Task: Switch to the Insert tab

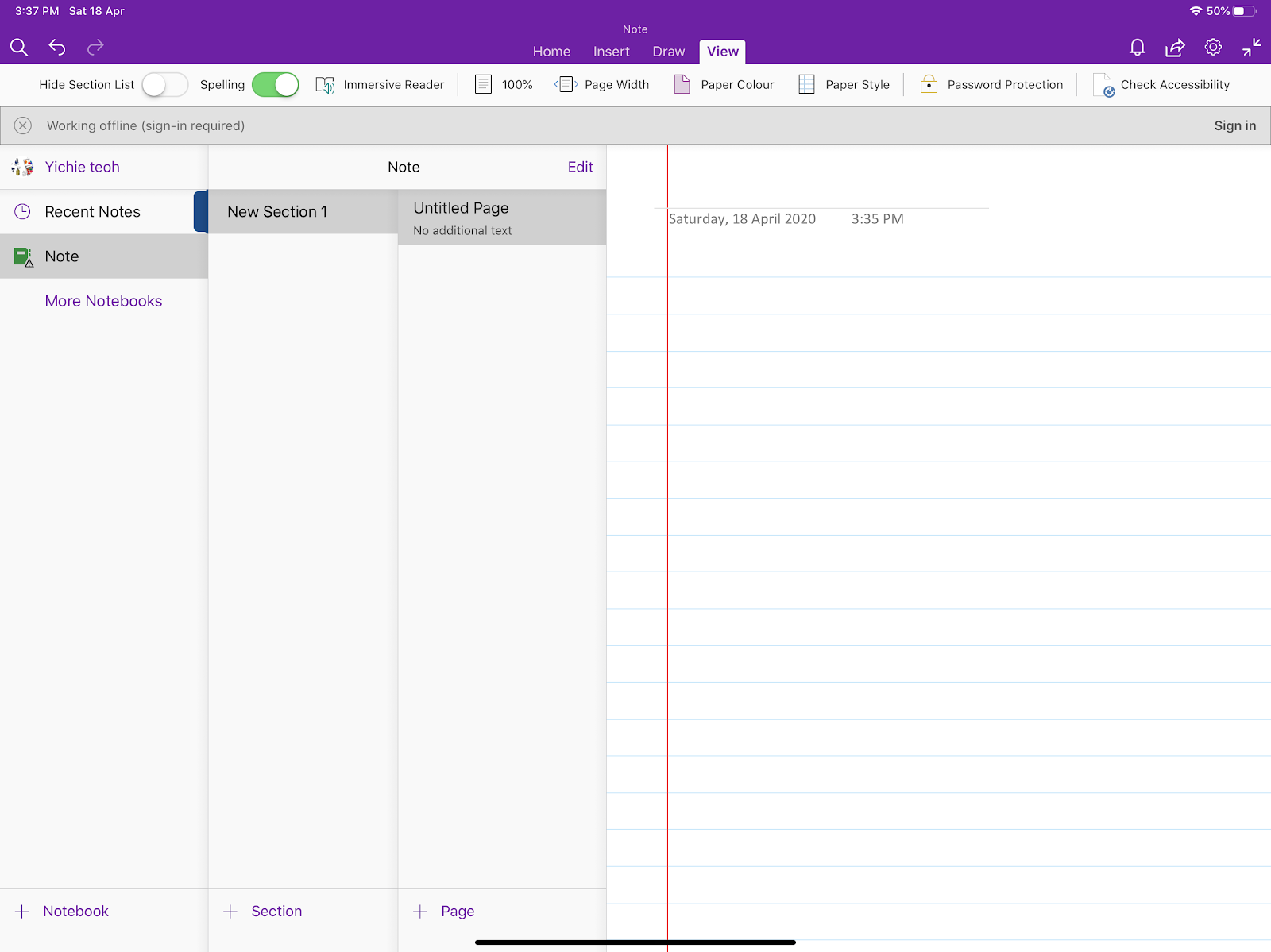Action: [x=612, y=52]
